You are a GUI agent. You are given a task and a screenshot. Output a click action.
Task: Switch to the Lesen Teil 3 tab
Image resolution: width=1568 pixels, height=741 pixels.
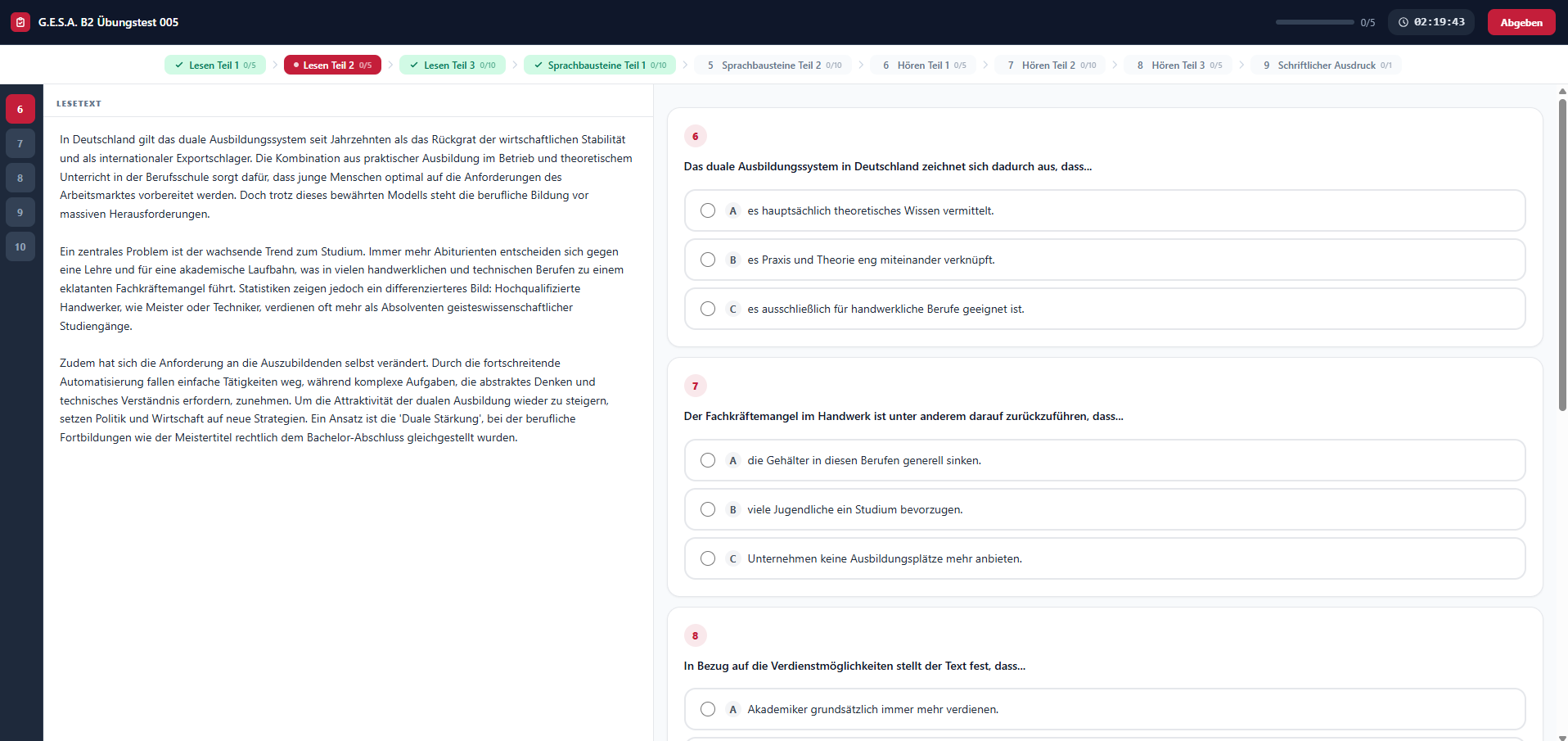(x=453, y=66)
